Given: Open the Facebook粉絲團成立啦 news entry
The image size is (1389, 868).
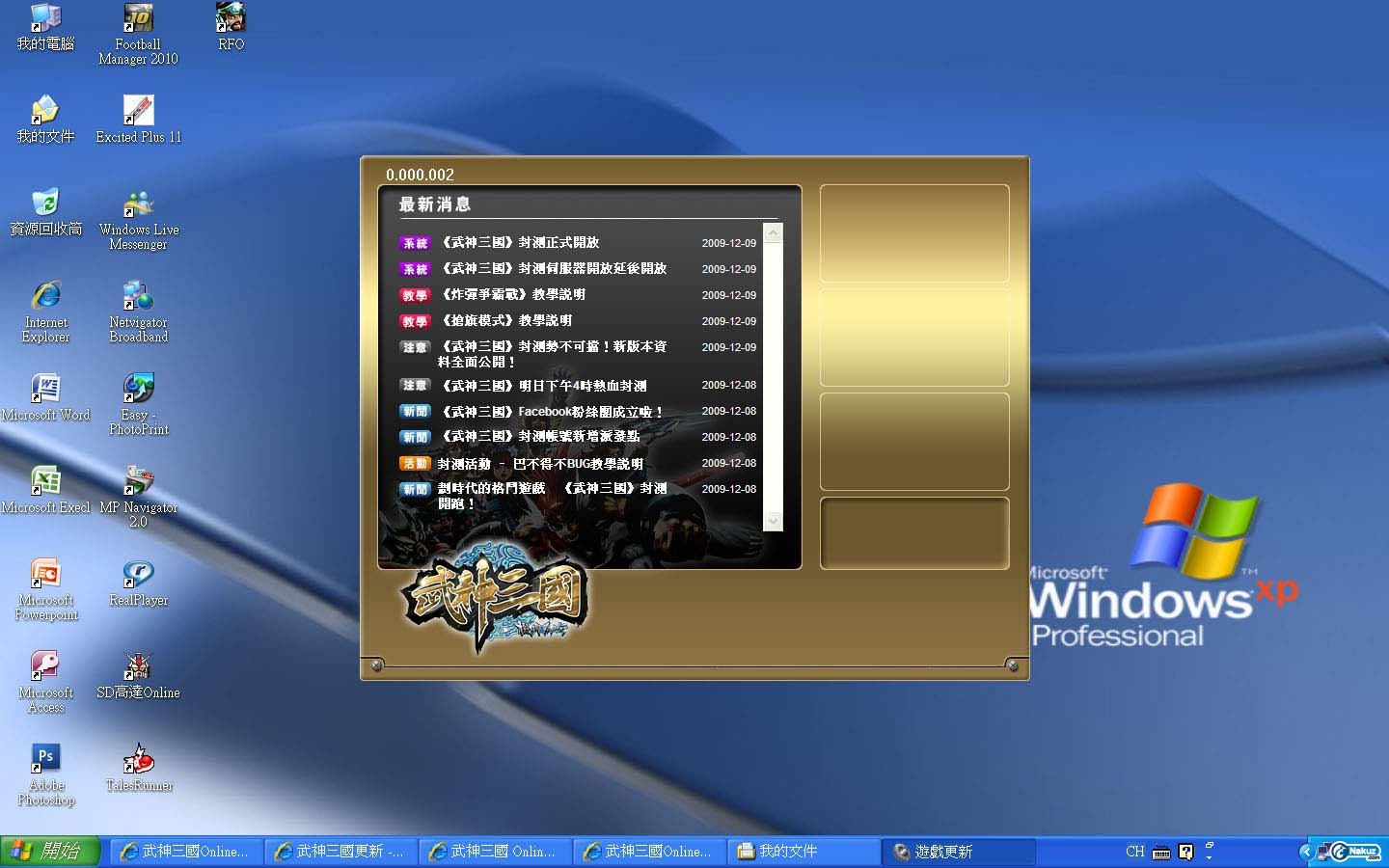Looking at the screenshot, I should pos(552,412).
